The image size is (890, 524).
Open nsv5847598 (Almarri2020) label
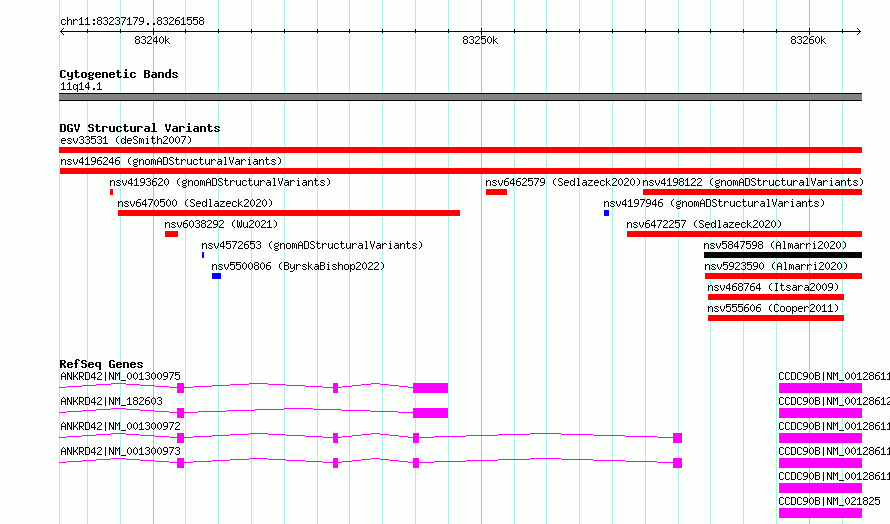click(775, 245)
